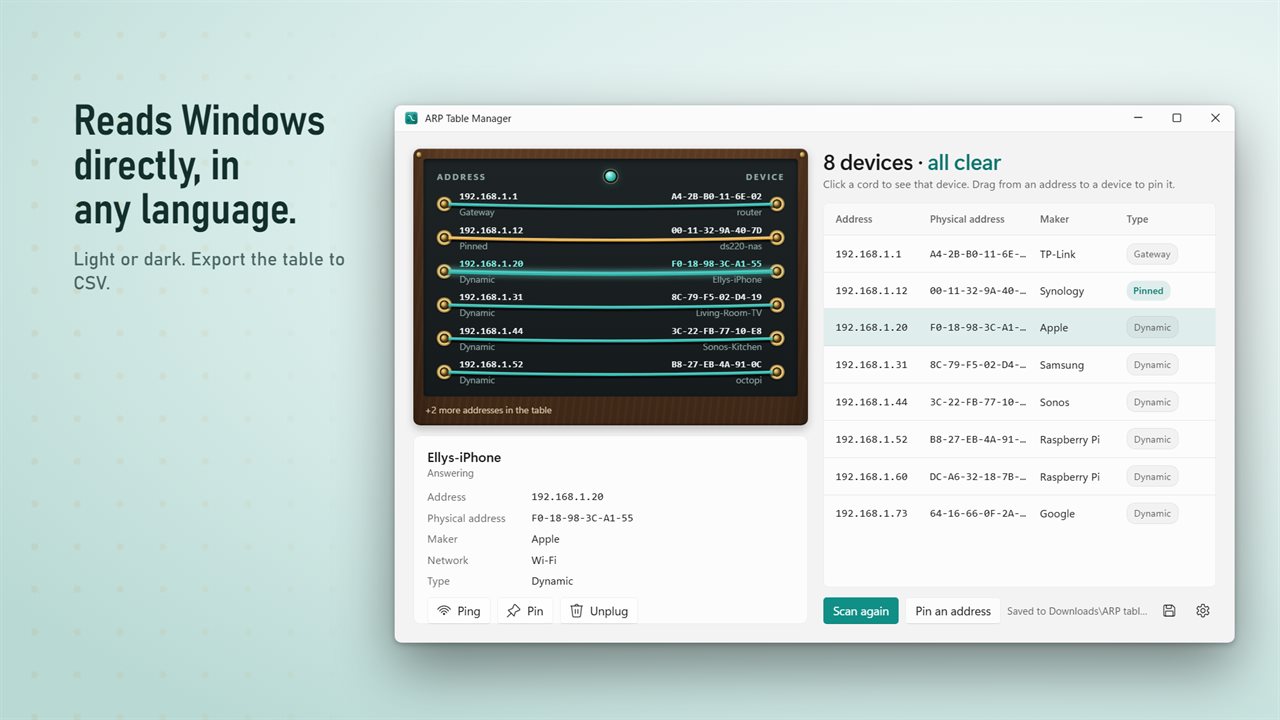Ping the selected Ellys-iPhone device
This screenshot has height=720, width=1280.
tap(459, 611)
